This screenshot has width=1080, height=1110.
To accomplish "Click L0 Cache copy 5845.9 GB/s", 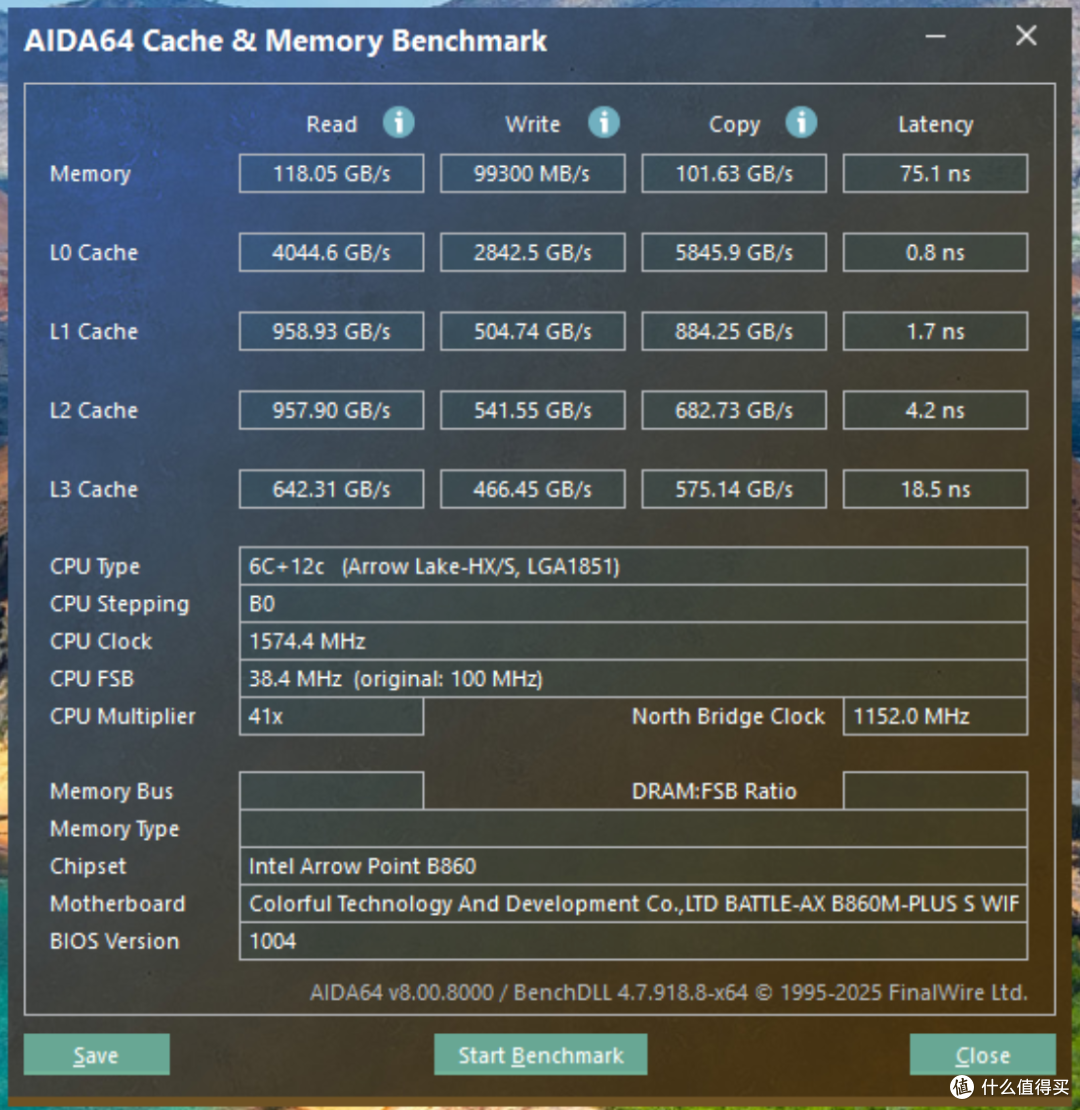I will click(x=734, y=252).
